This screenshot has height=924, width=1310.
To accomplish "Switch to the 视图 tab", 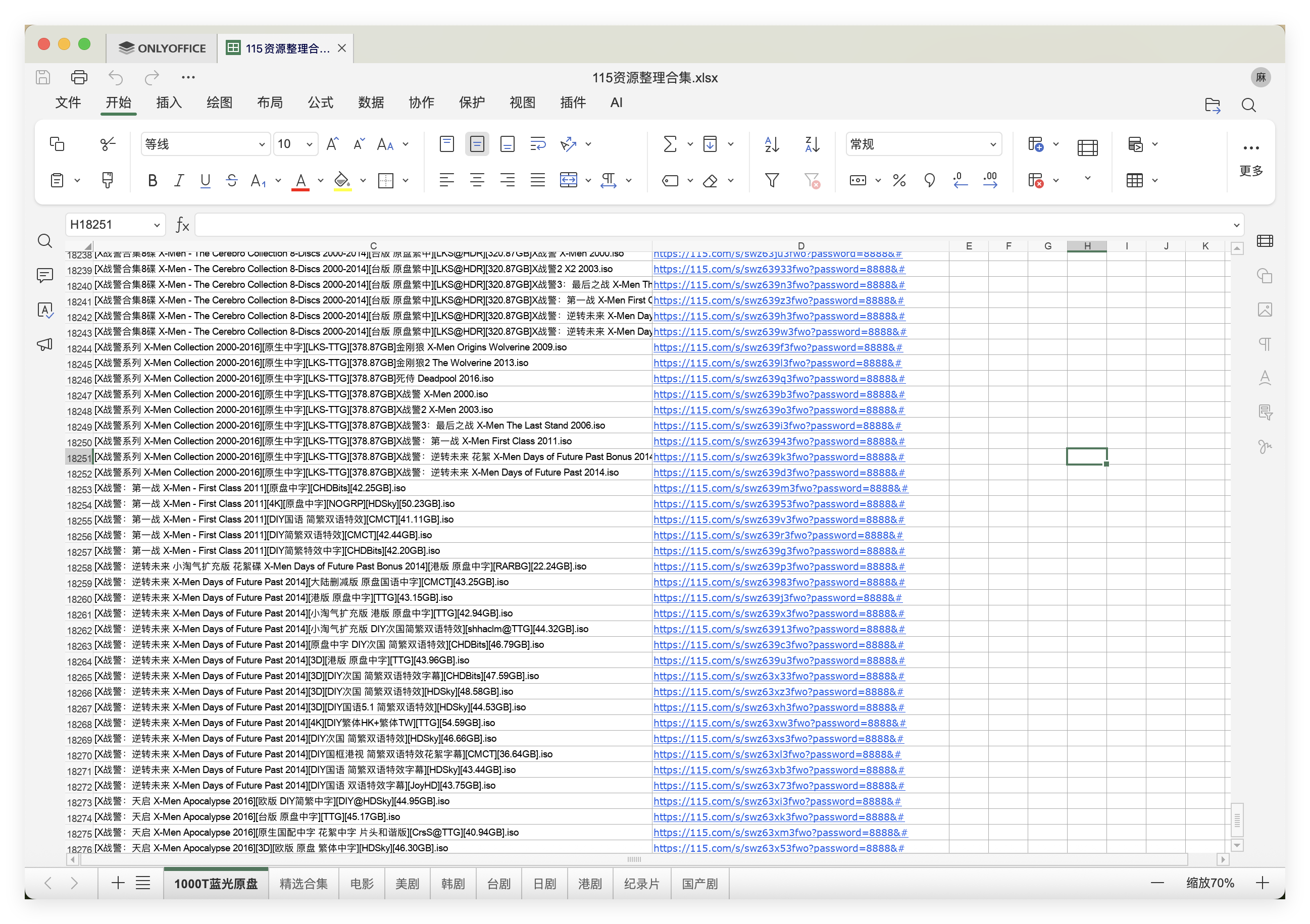I will click(522, 102).
